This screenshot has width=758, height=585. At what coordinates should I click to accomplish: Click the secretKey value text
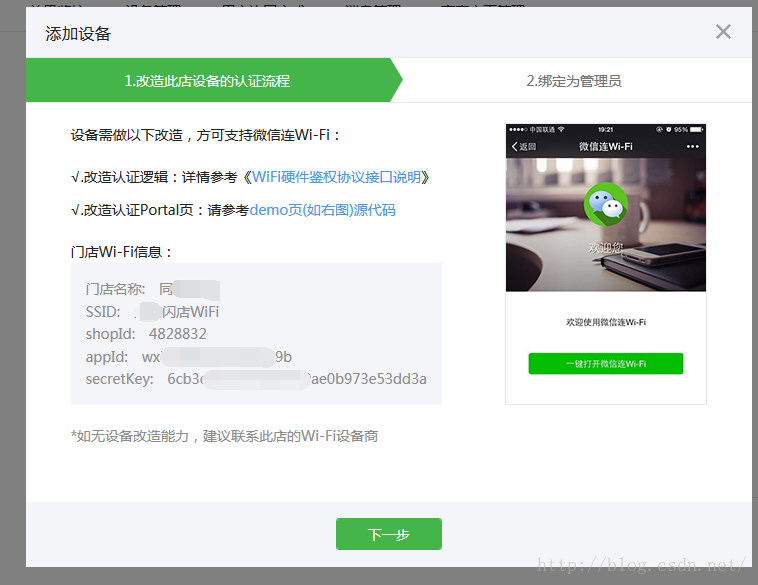(x=297, y=379)
